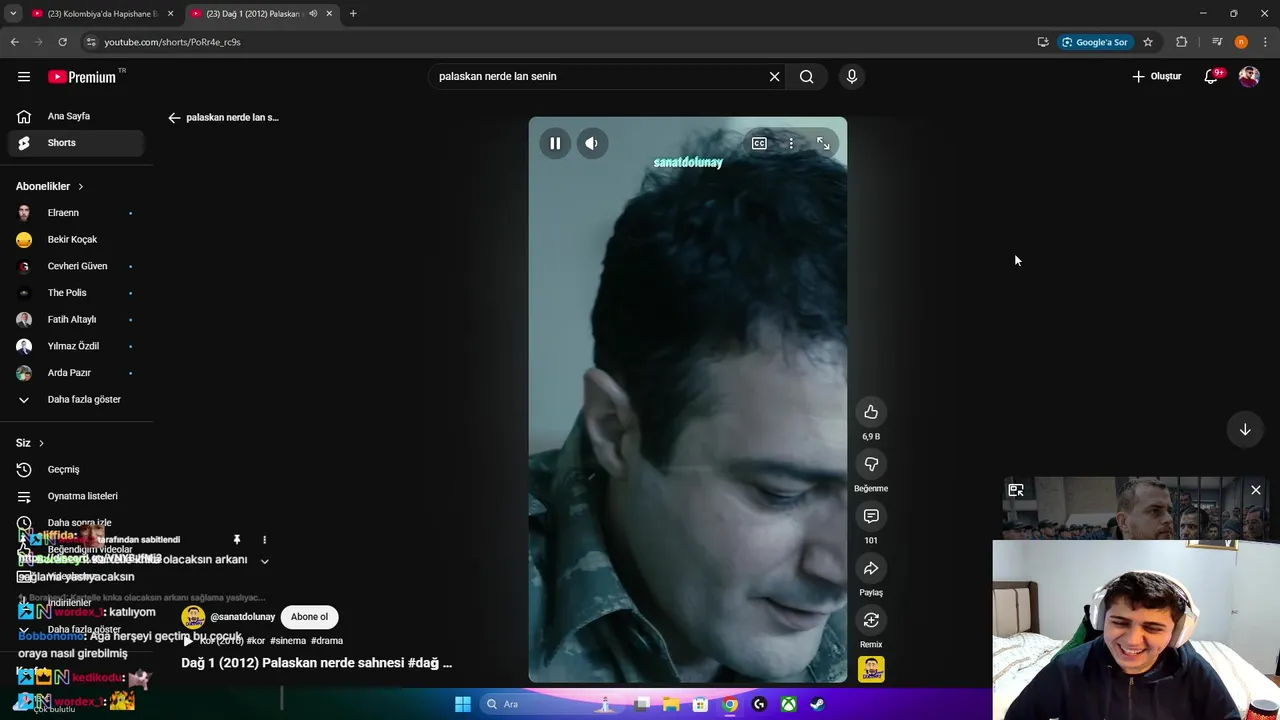Open Steam from the taskbar
This screenshot has height=720, width=1280.
[x=818, y=704]
